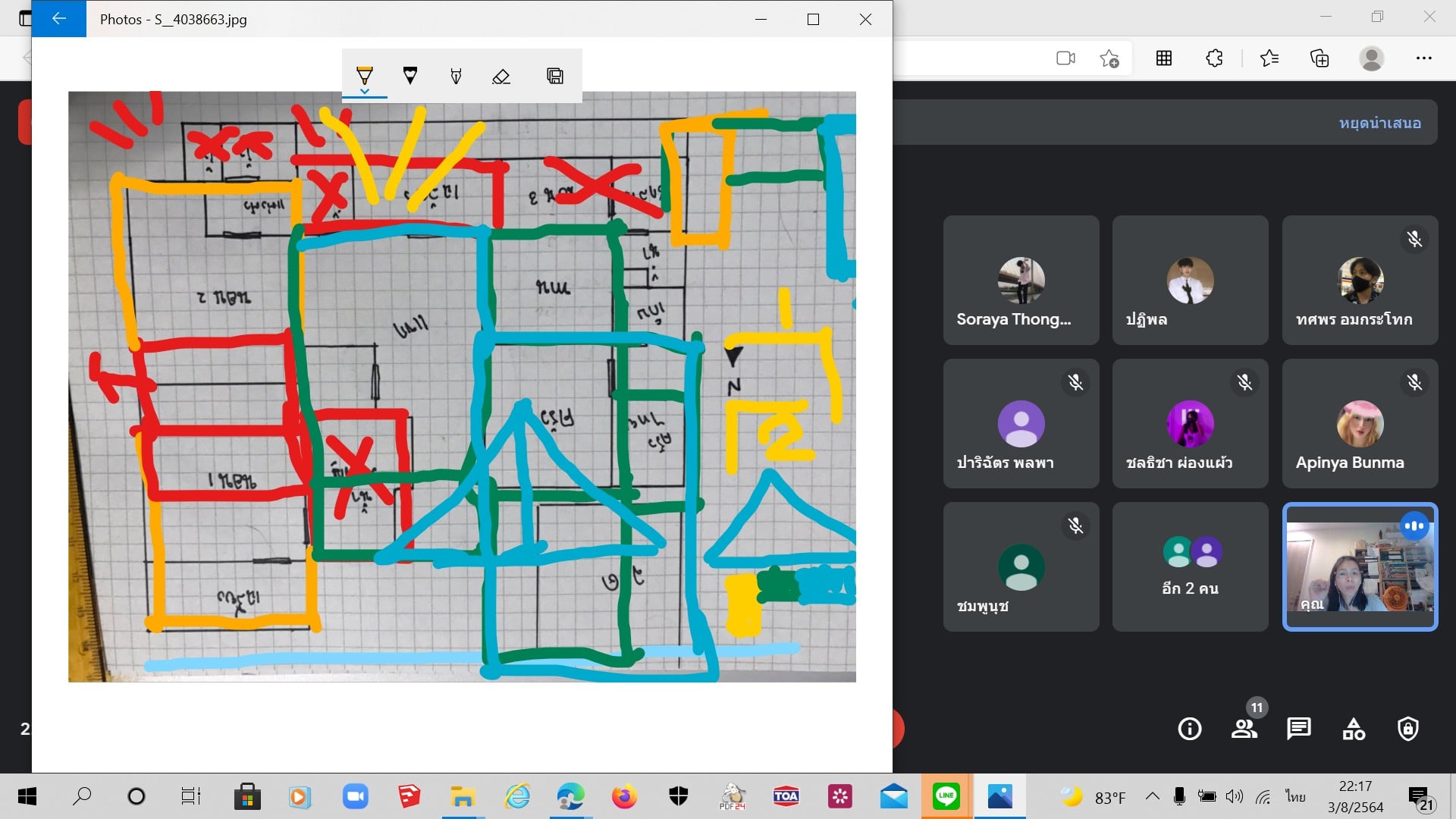Image resolution: width=1456 pixels, height=819 pixels.
Task: Open LINE app from taskbar
Action: point(946,796)
